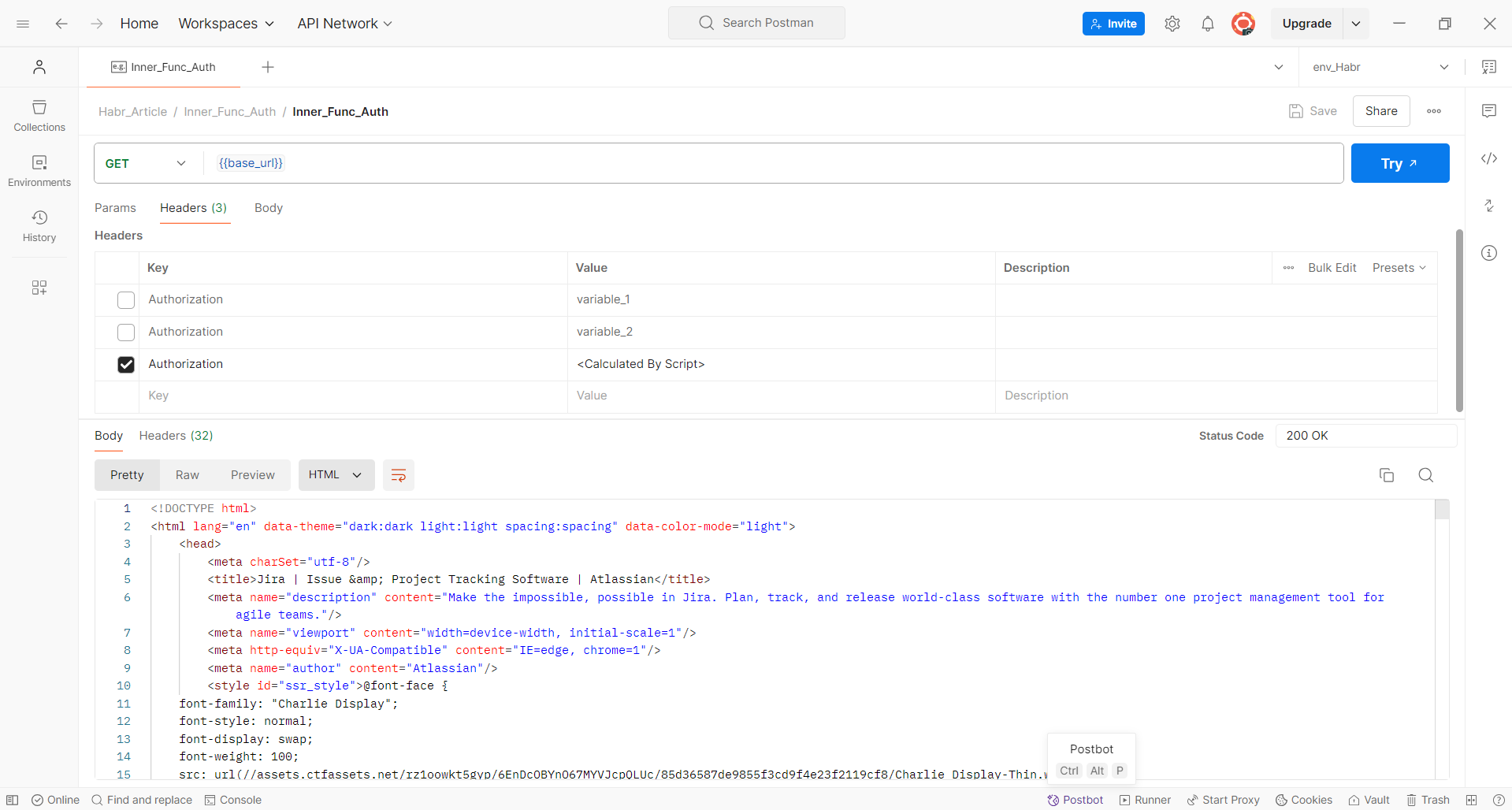Uncheck the Calculated By Script Authorization header
Screen dimensions: 1512x810
coord(126,365)
